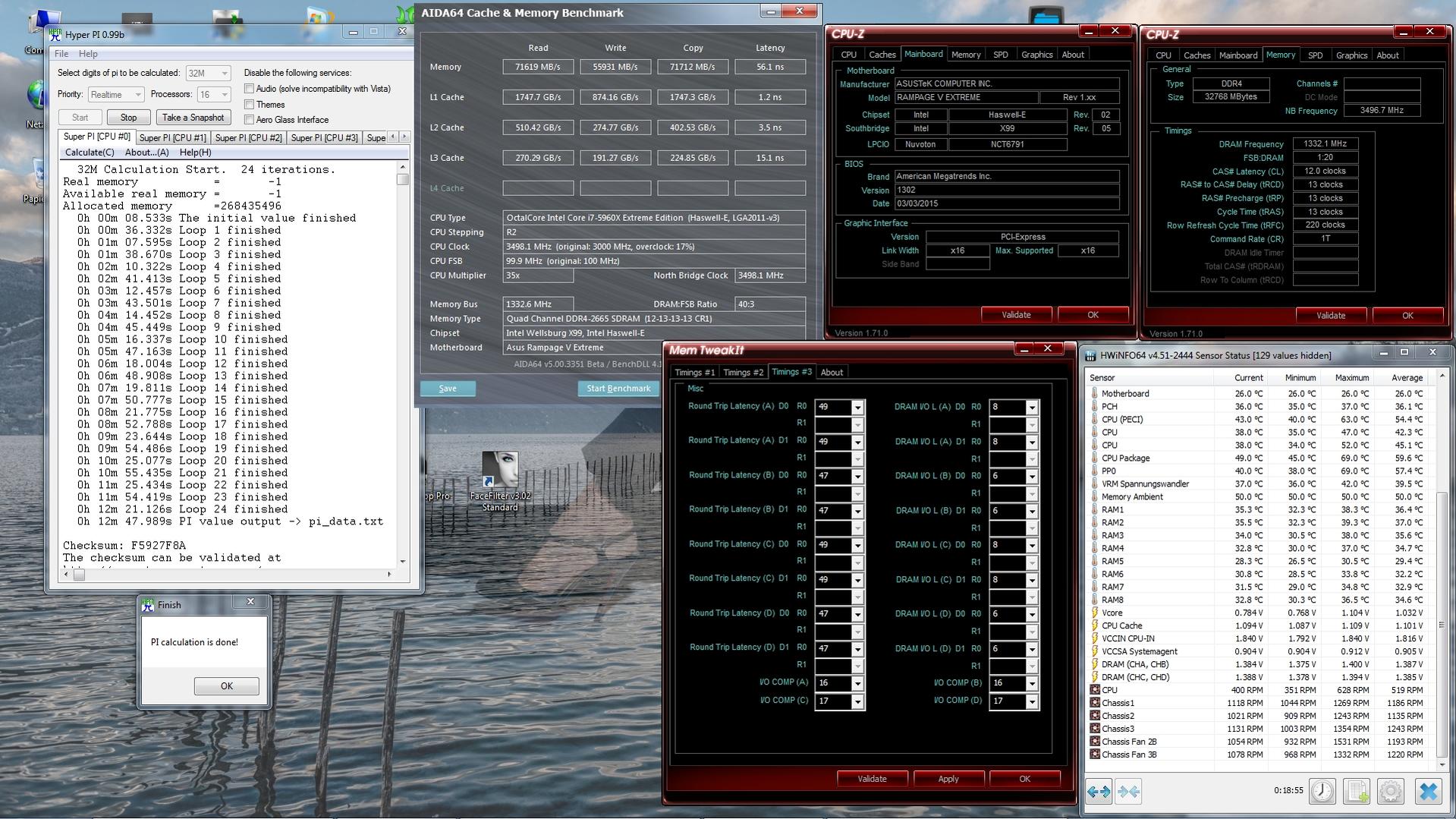Enable the Audio service checkbox
The width and height of the screenshot is (1456, 819).
pos(249,89)
